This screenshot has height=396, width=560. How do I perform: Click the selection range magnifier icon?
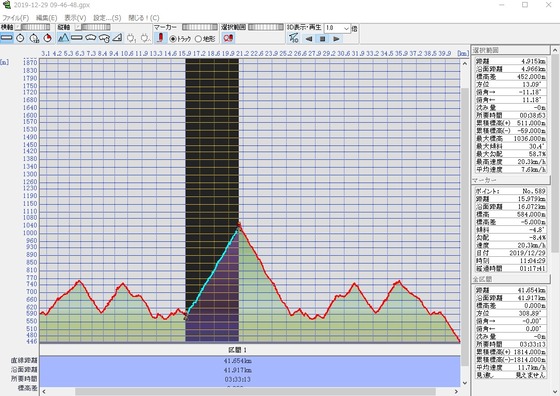(228, 37)
